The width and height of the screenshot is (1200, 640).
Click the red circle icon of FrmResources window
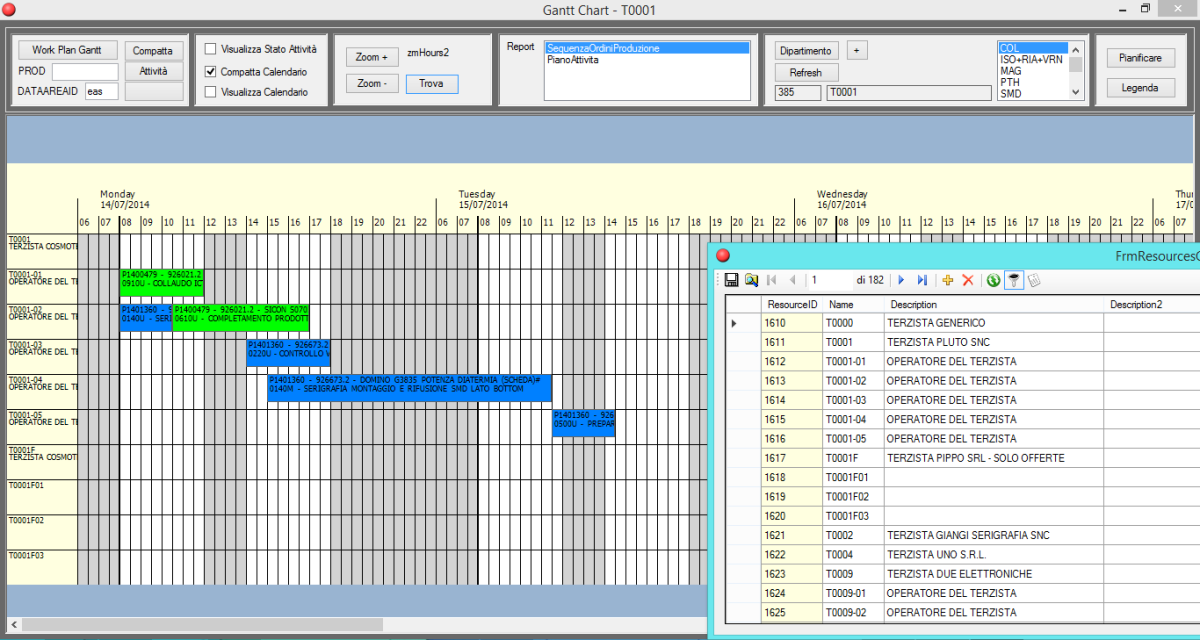[723, 256]
